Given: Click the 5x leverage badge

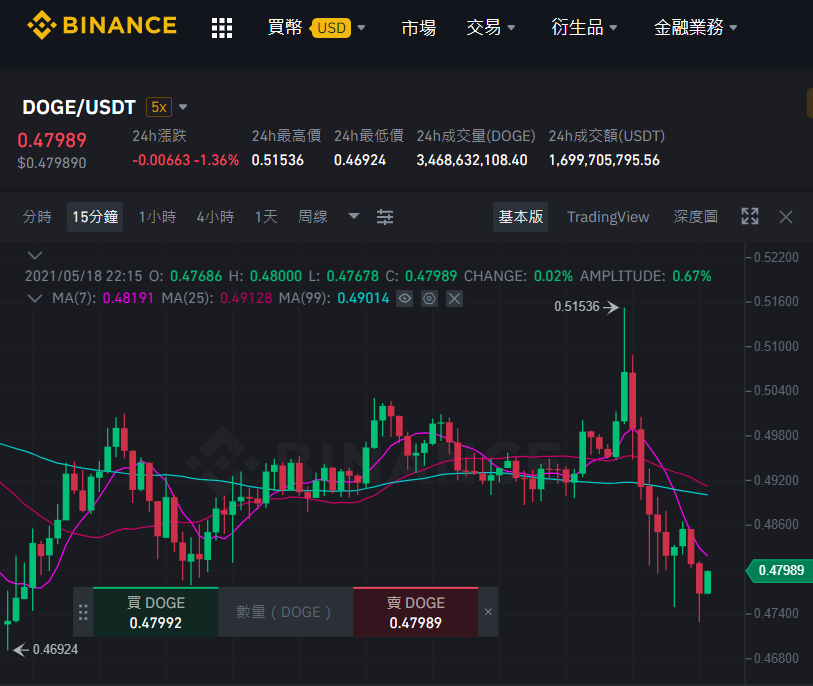Looking at the screenshot, I should pos(159,107).
